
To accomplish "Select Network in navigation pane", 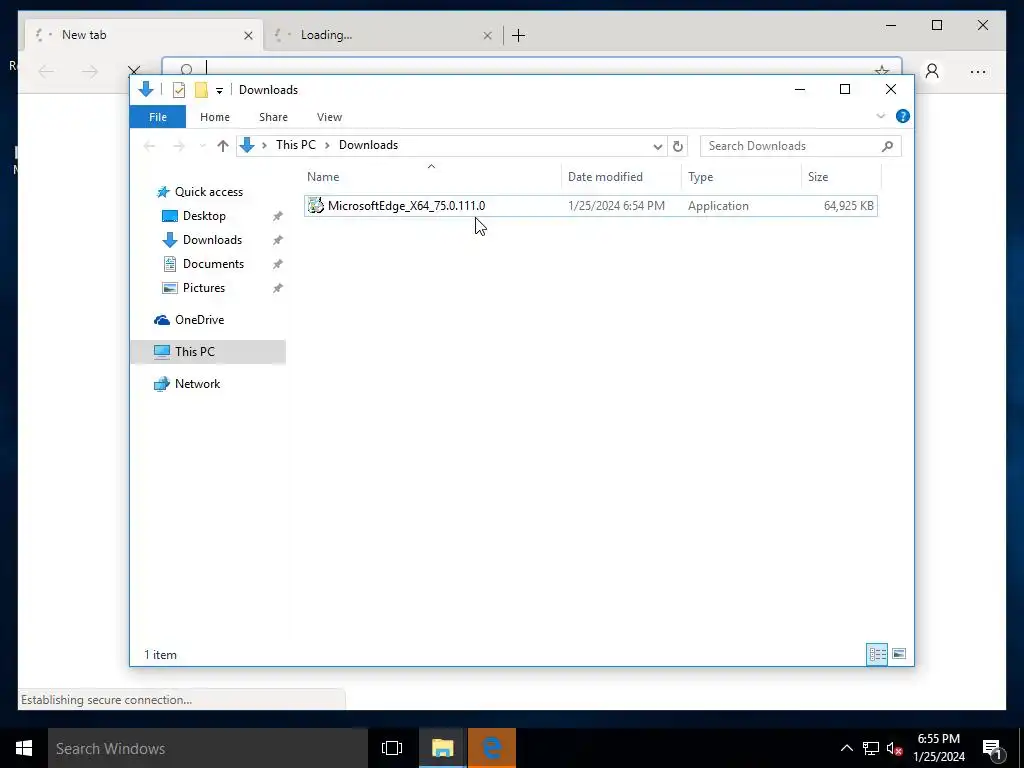I will coord(197,384).
